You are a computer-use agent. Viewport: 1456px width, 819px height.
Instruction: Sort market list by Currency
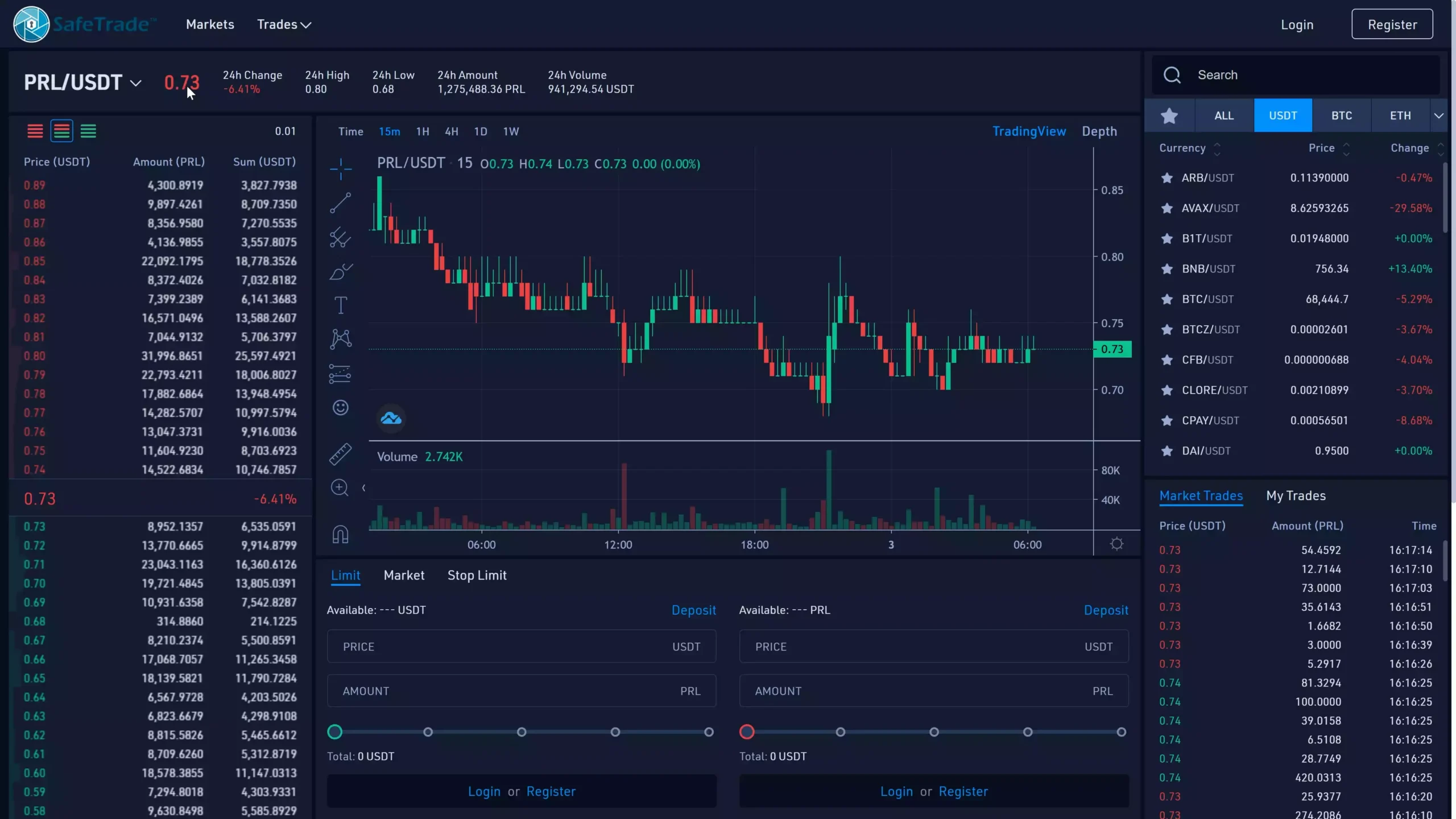point(1190,148)
